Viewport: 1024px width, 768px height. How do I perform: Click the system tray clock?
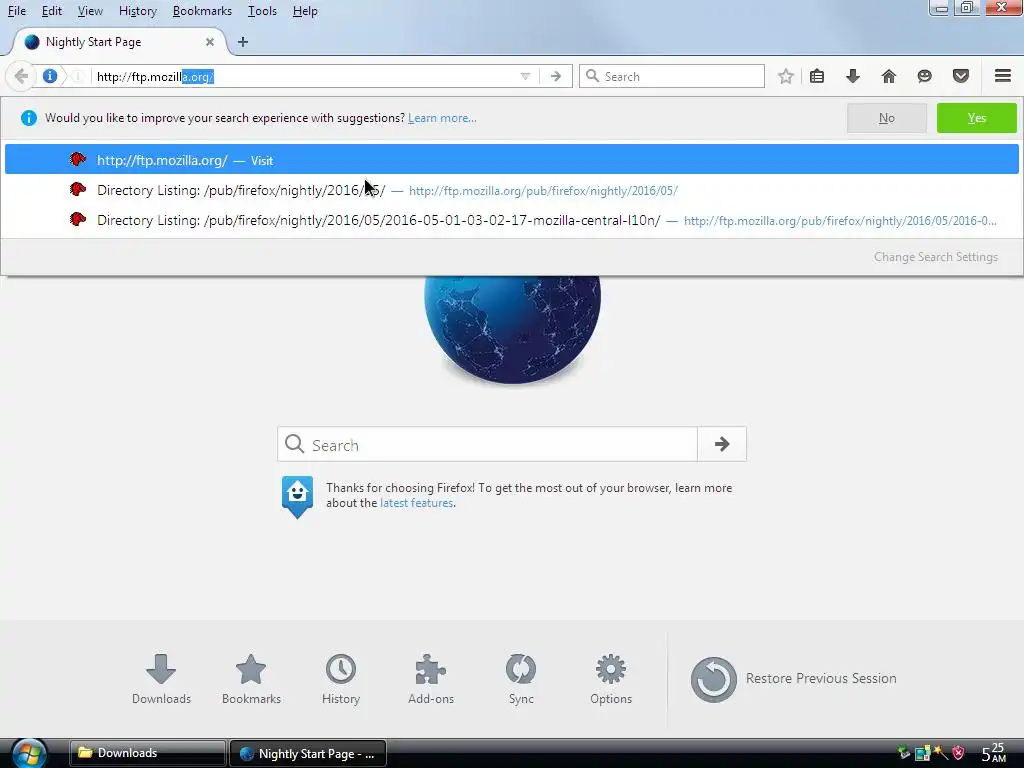click(x=994, y=753)
